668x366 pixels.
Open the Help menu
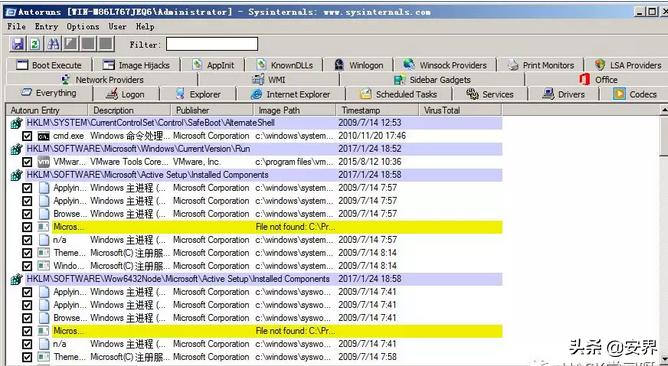[145, 26]
